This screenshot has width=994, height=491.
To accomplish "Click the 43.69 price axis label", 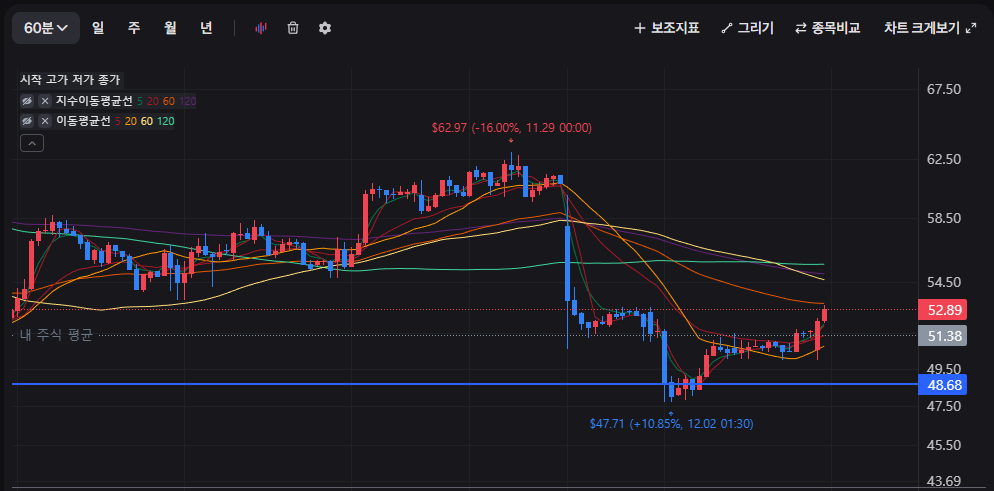I will 944,480.
